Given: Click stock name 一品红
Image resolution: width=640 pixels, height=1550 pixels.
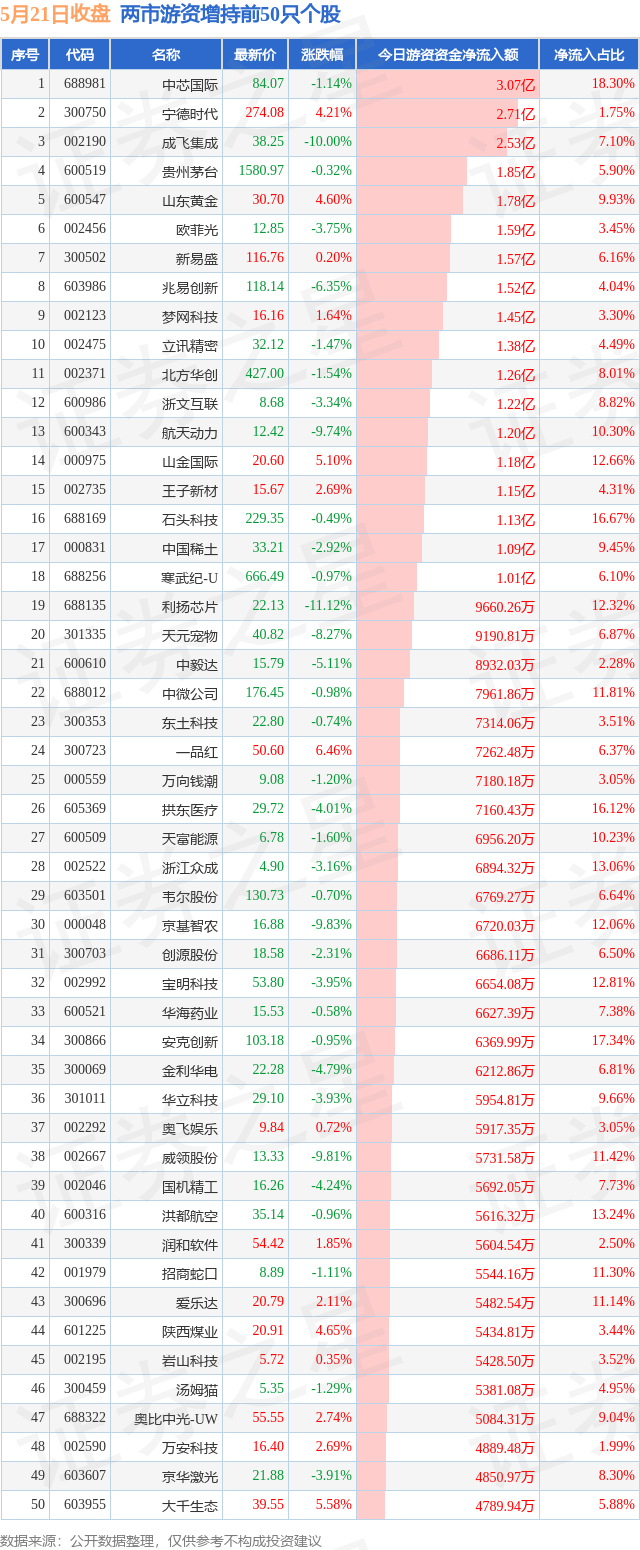Looking at the screenshot, I should tap(197, 751).
